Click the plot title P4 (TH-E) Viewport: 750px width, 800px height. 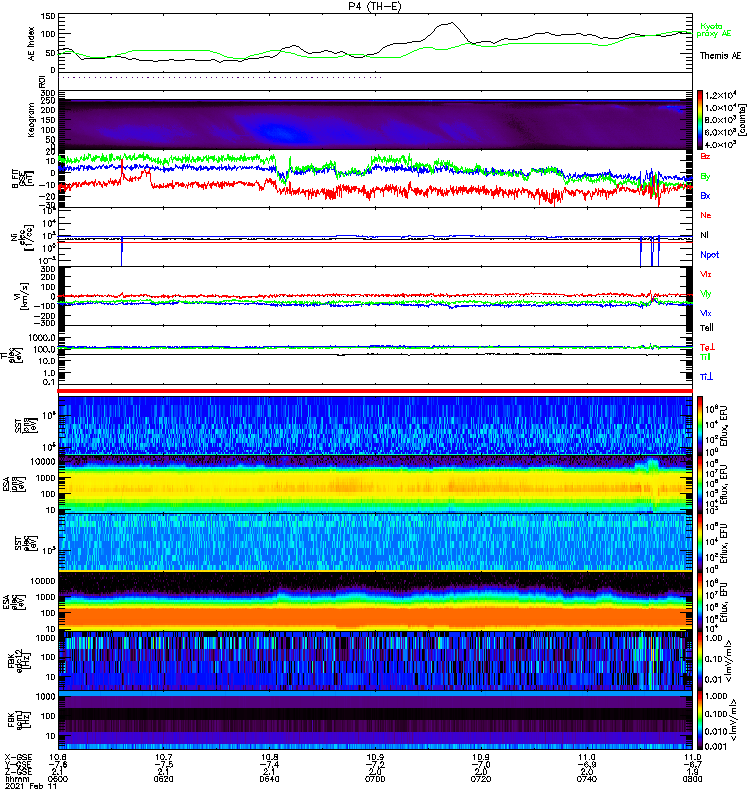click(x=375, y=6)
